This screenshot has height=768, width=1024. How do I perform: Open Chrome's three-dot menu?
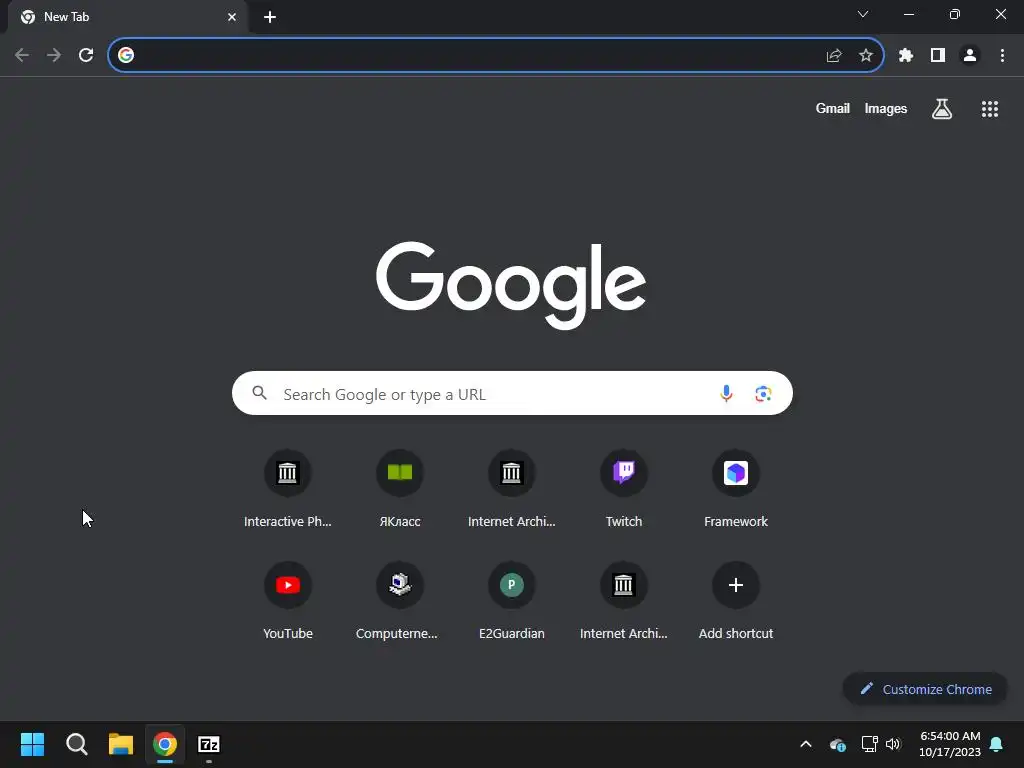1002,56
